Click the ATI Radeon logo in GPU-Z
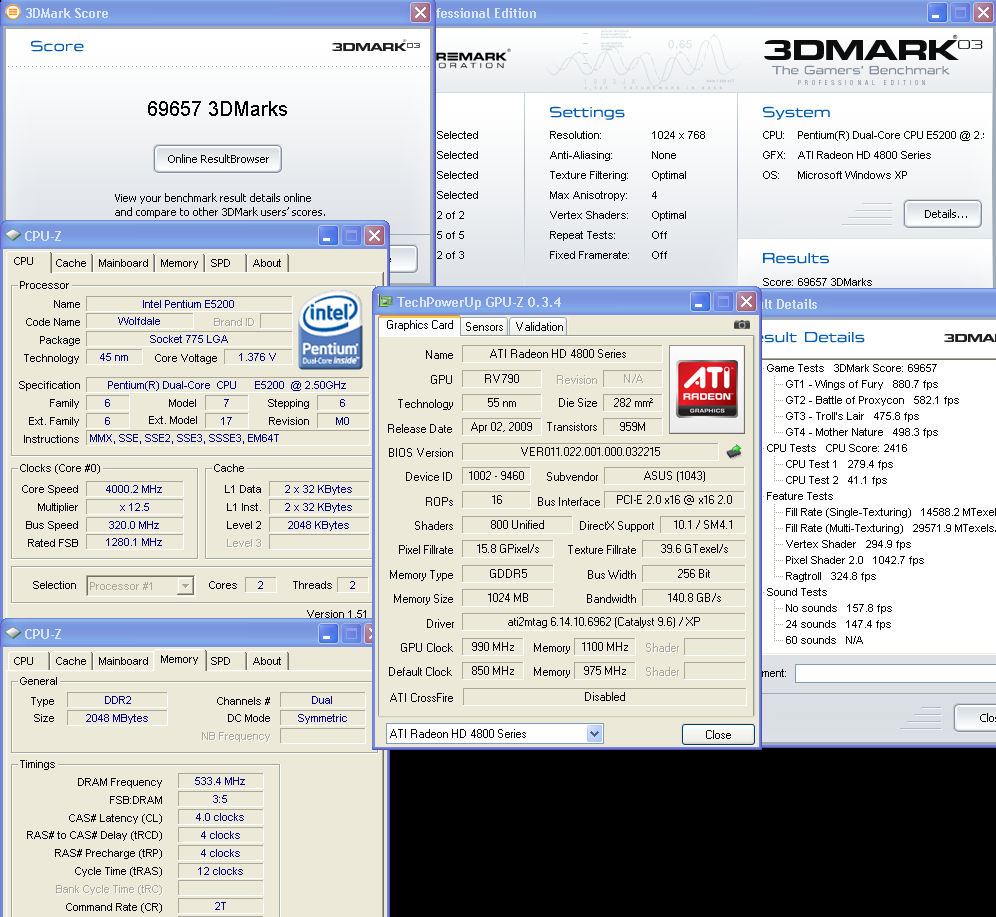Image resolution: width=996 pixels, height=917 pixels. pos(707,389)
